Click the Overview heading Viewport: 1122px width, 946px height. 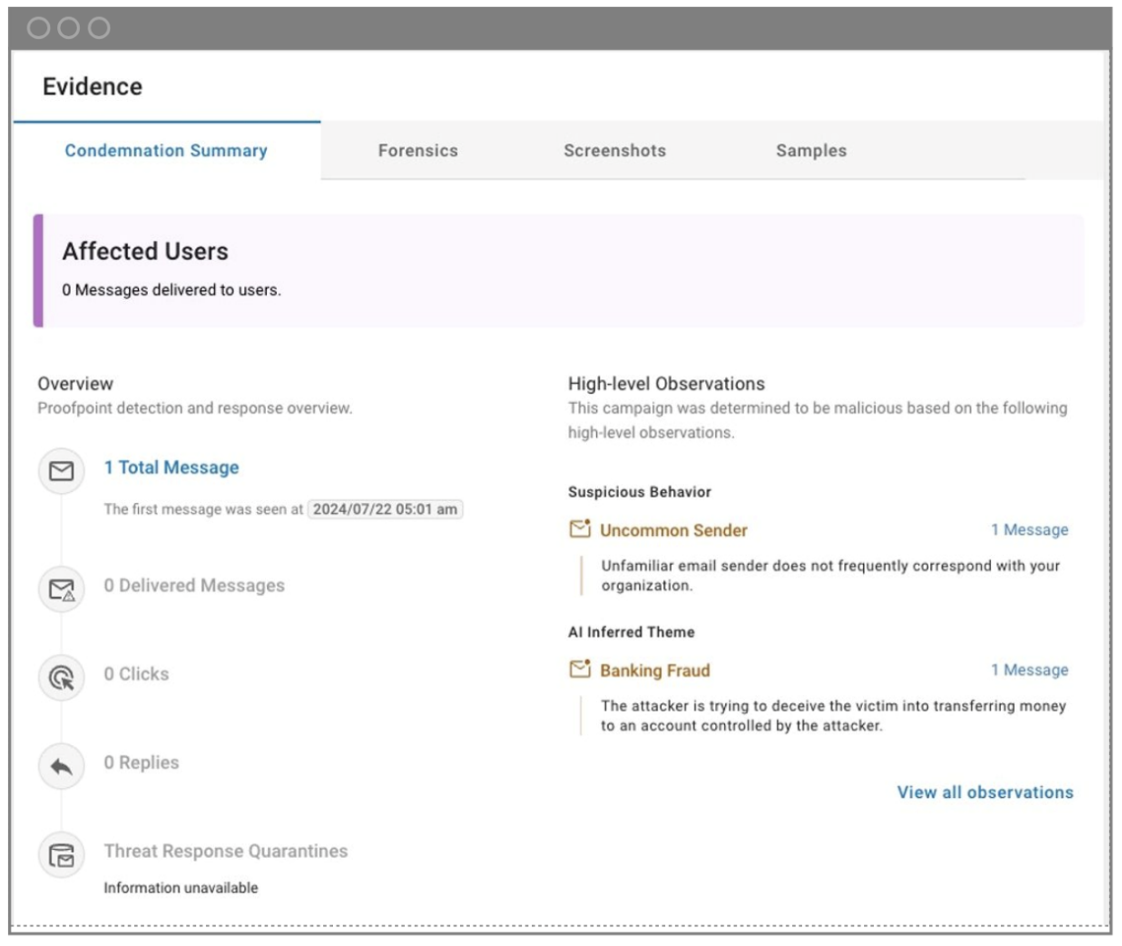(x=75, y=384)
